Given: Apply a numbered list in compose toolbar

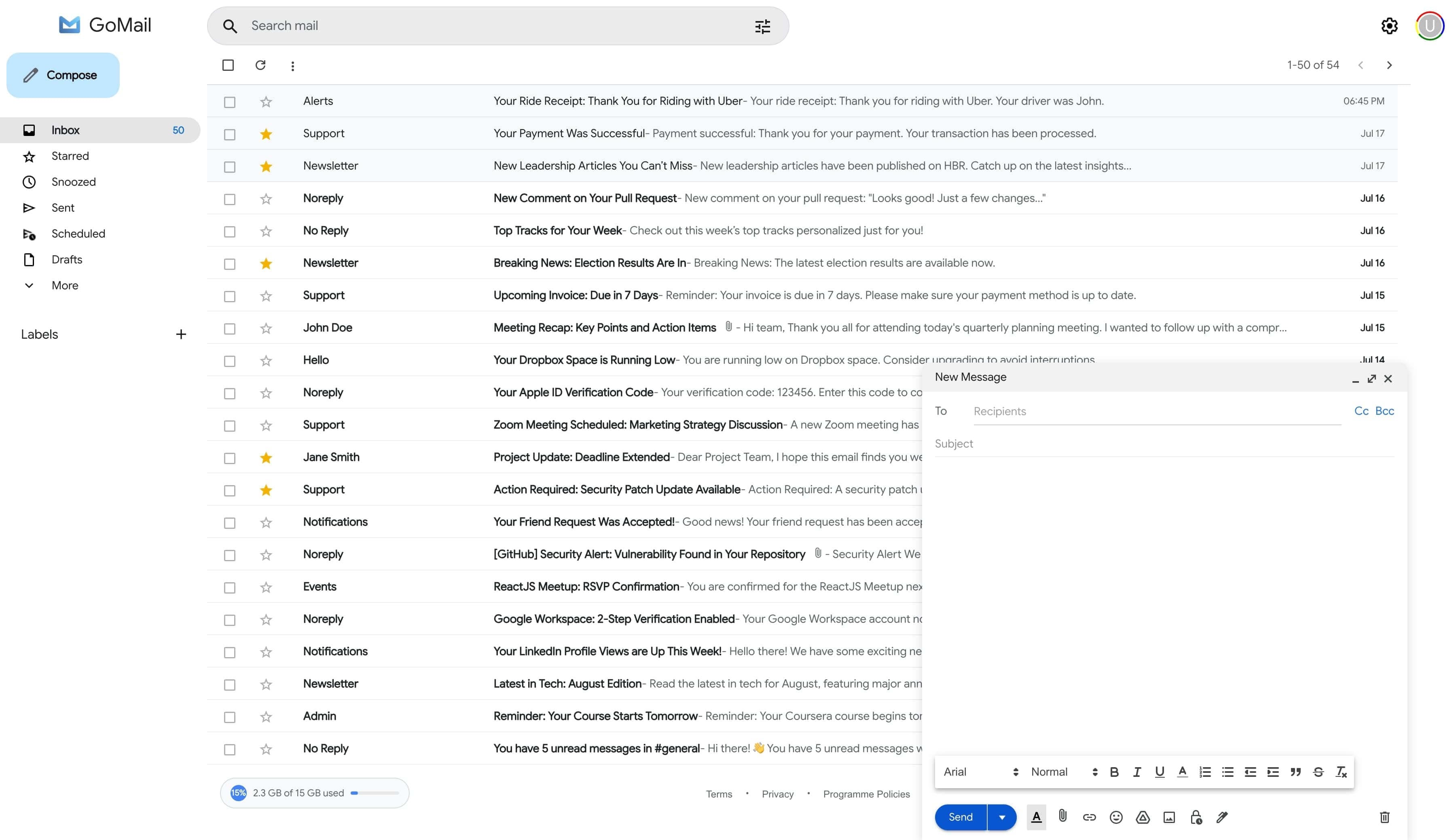Looking at the screenshot, I should point(1204,772).
